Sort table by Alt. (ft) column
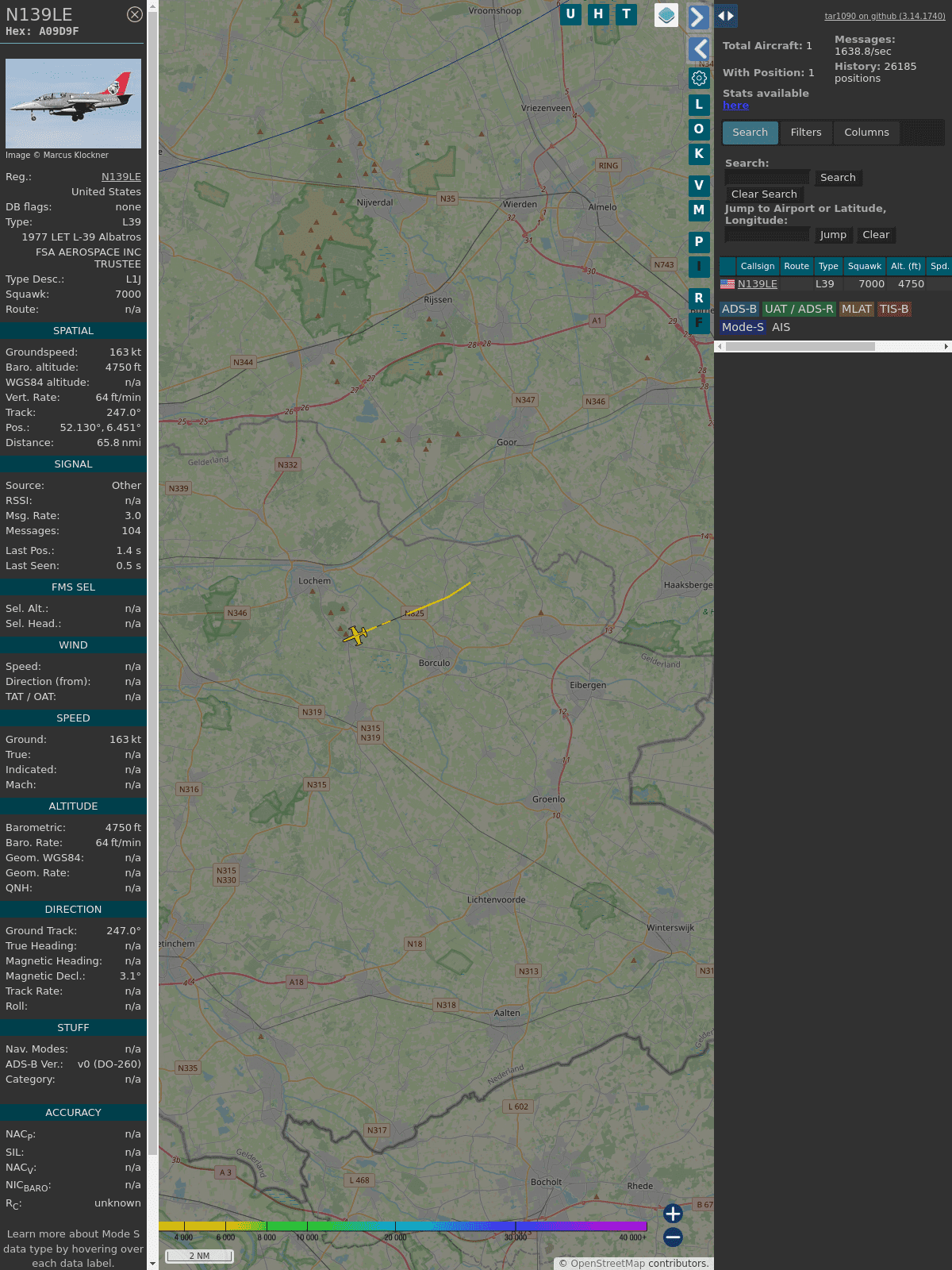The image size is (952, 1270). pos(906,266)
